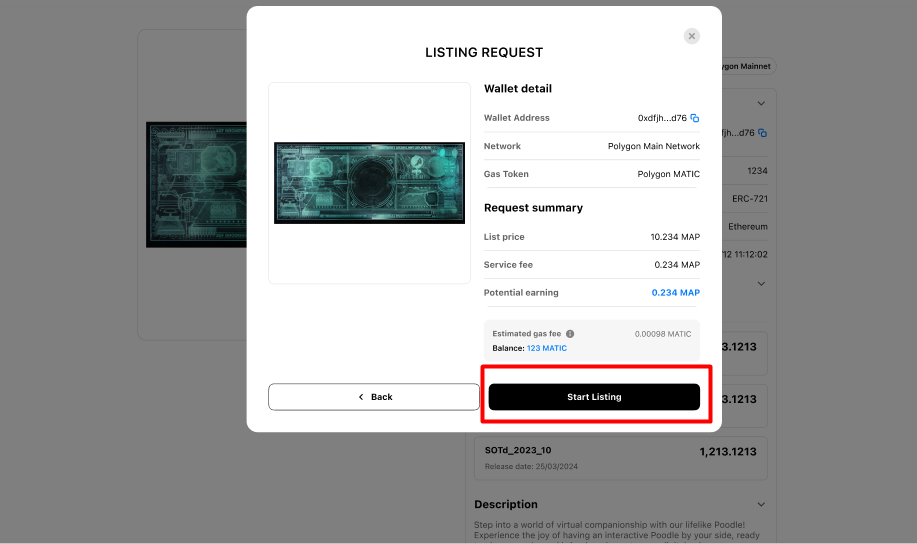
Task: Click the 123 MATIC balance link
Action: (x=546, y=348)
